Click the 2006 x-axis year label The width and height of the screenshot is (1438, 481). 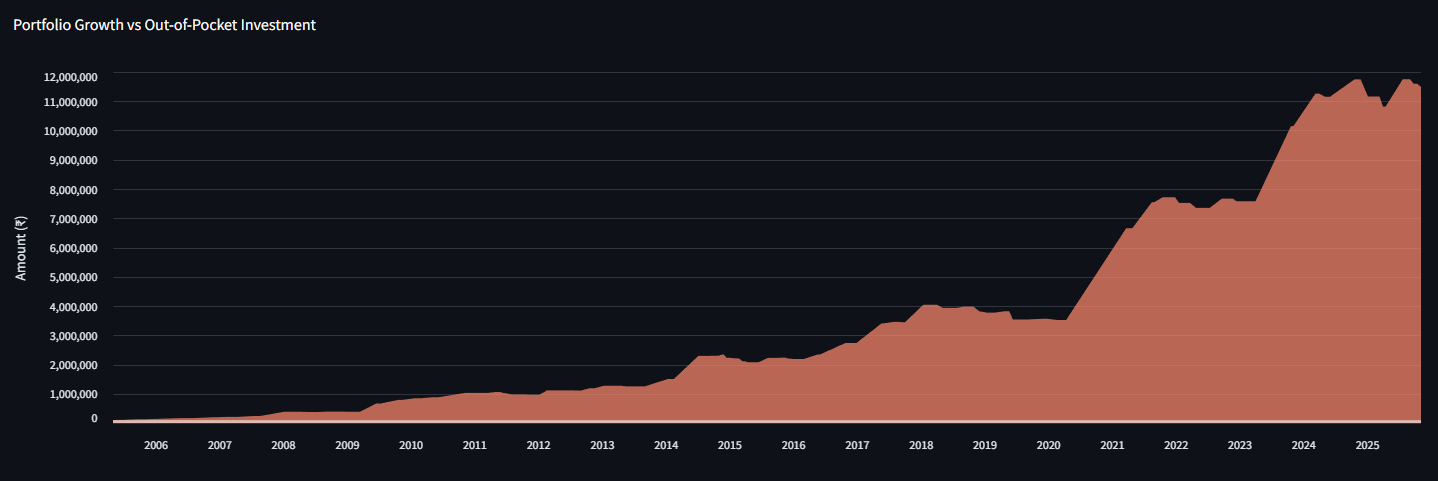(156, 446)
